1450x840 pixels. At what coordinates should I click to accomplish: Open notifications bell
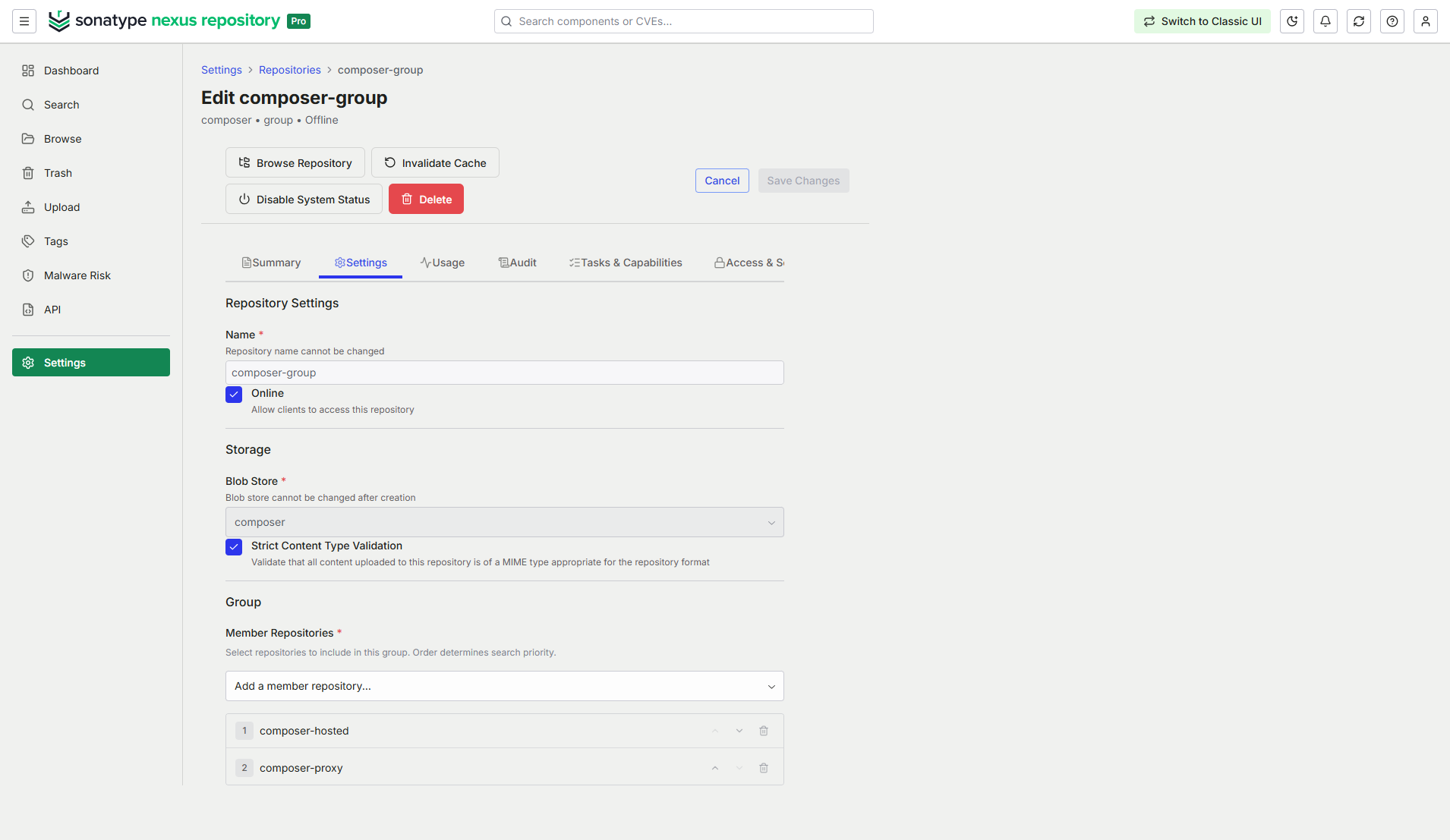(1325, 21)
